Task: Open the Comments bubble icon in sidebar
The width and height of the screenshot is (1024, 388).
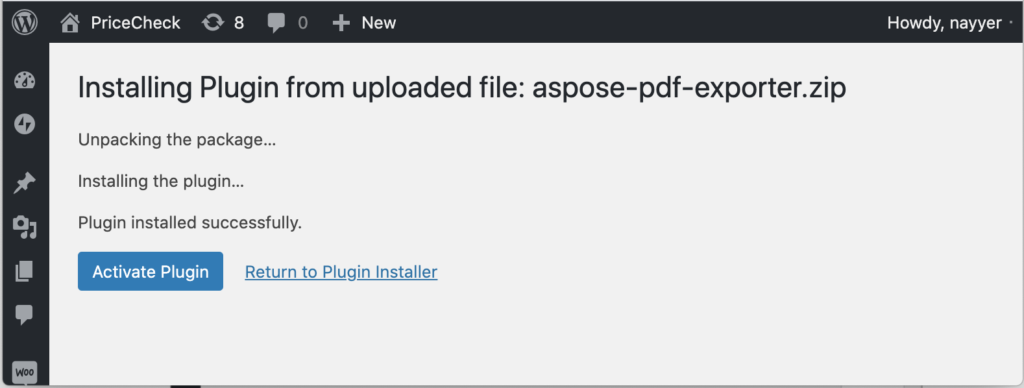Action: click(24, 315)
